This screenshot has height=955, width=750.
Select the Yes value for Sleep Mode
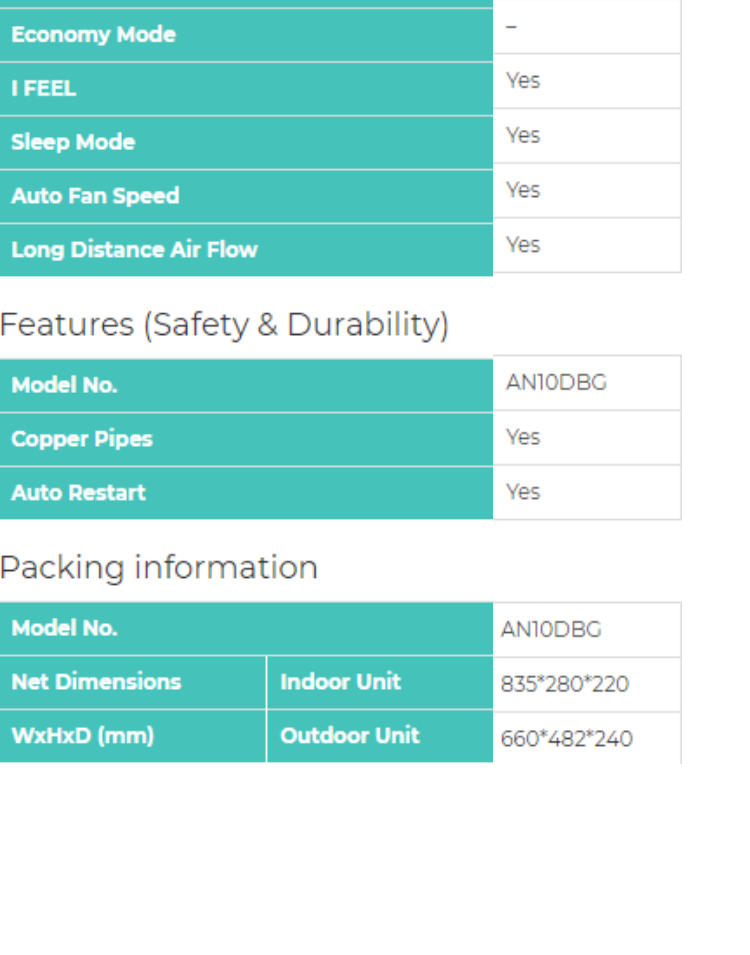tap(523, 136)
